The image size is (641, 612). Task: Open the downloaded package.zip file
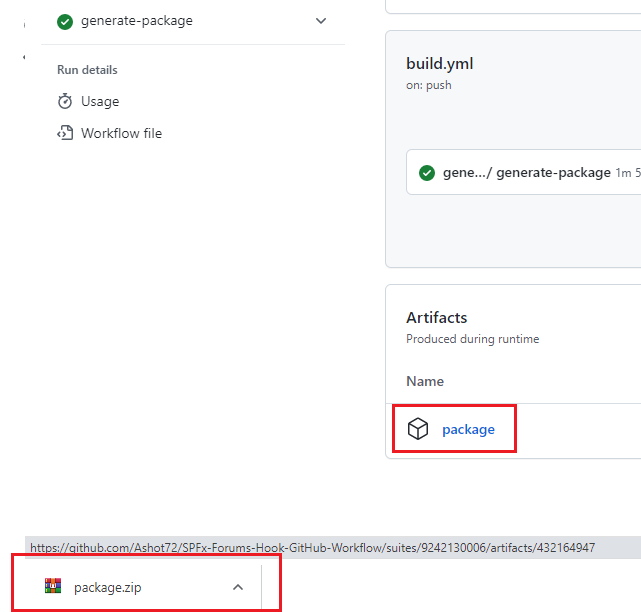click(107, 587)
